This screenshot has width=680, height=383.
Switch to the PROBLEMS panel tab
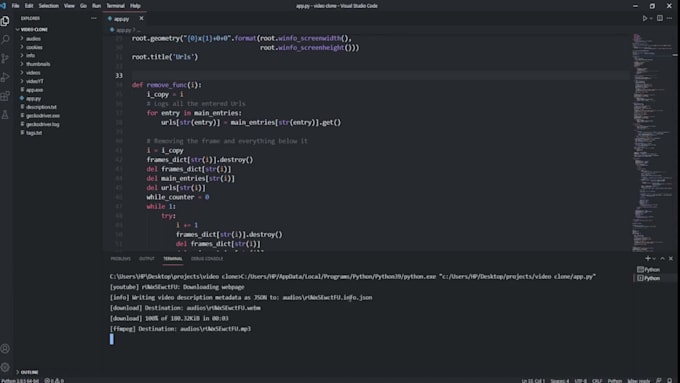(121, 259)
